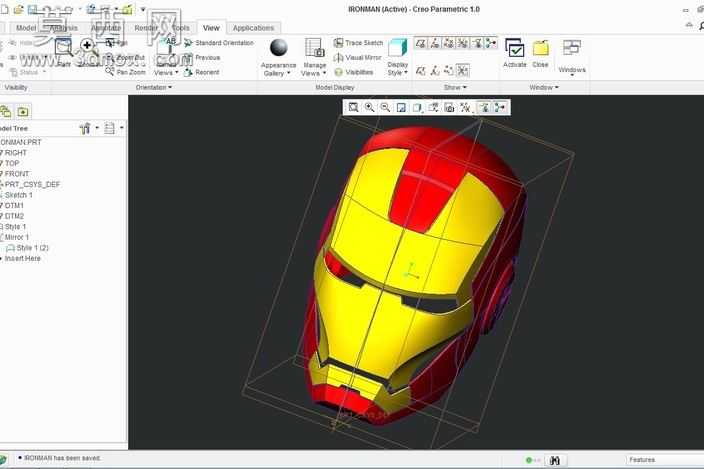Switch to the Analysis ribbon tab
The image size is (704, 469).
click(x=64, y=28)
